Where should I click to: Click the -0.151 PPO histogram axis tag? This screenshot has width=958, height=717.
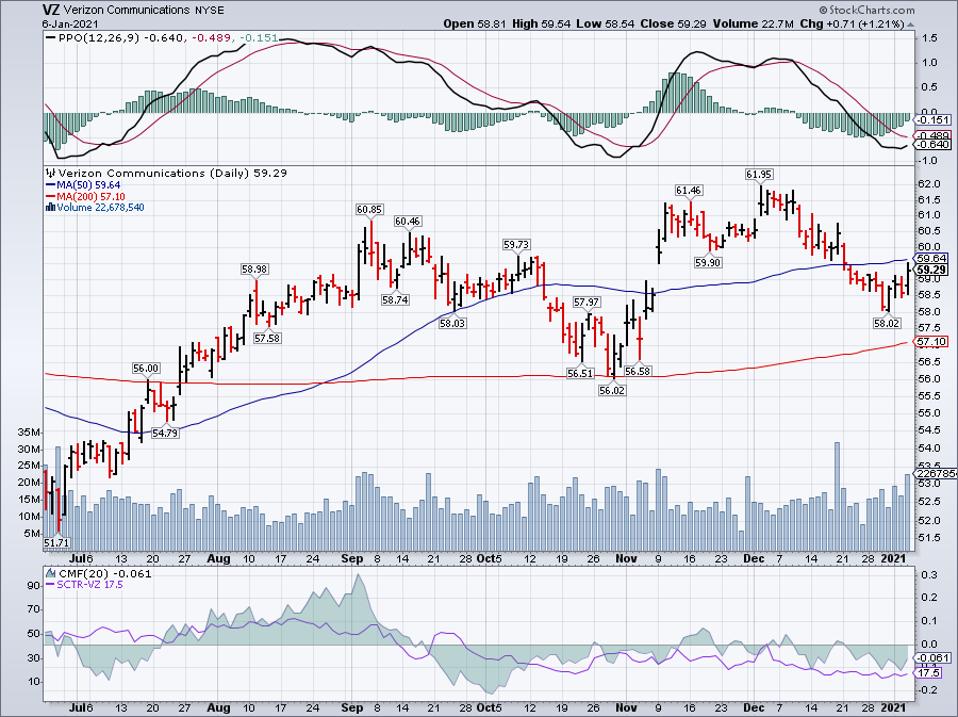933,120
